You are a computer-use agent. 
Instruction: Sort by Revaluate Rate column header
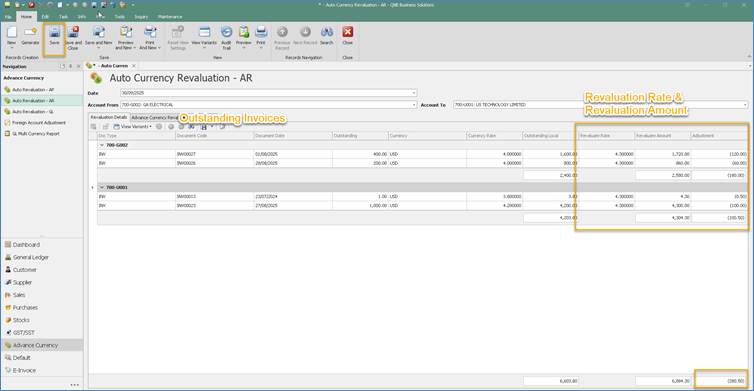point(606,136)
